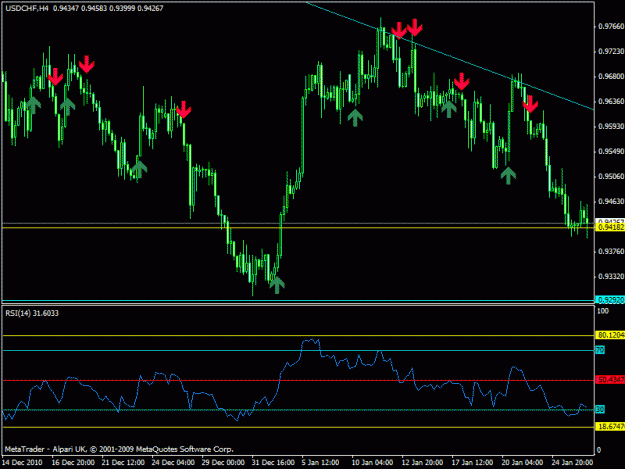The width and height of the screenshot is (625, 469).
Task: Click the 0.96800 price scale label
Action: pyautogui.click(x=611, y=76)
